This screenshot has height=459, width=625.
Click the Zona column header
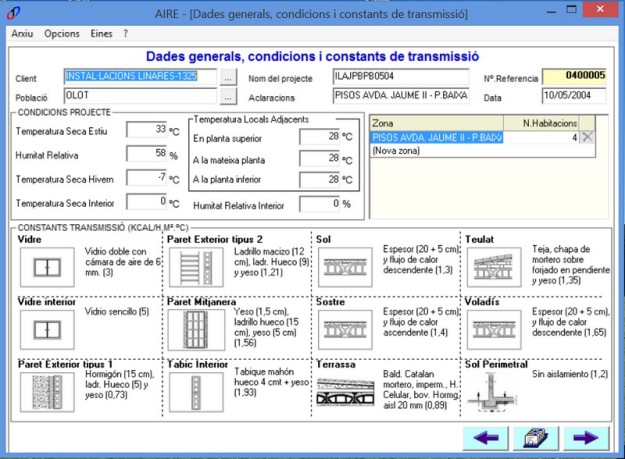(437, 124)
